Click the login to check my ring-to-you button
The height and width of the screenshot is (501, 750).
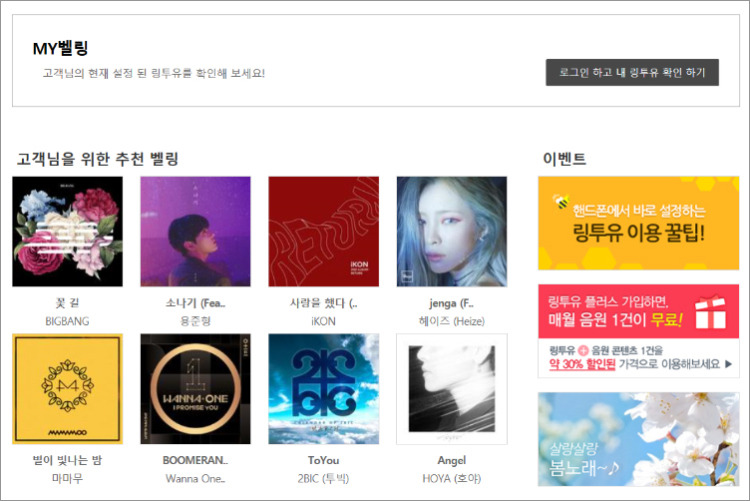tap(632, 72)
